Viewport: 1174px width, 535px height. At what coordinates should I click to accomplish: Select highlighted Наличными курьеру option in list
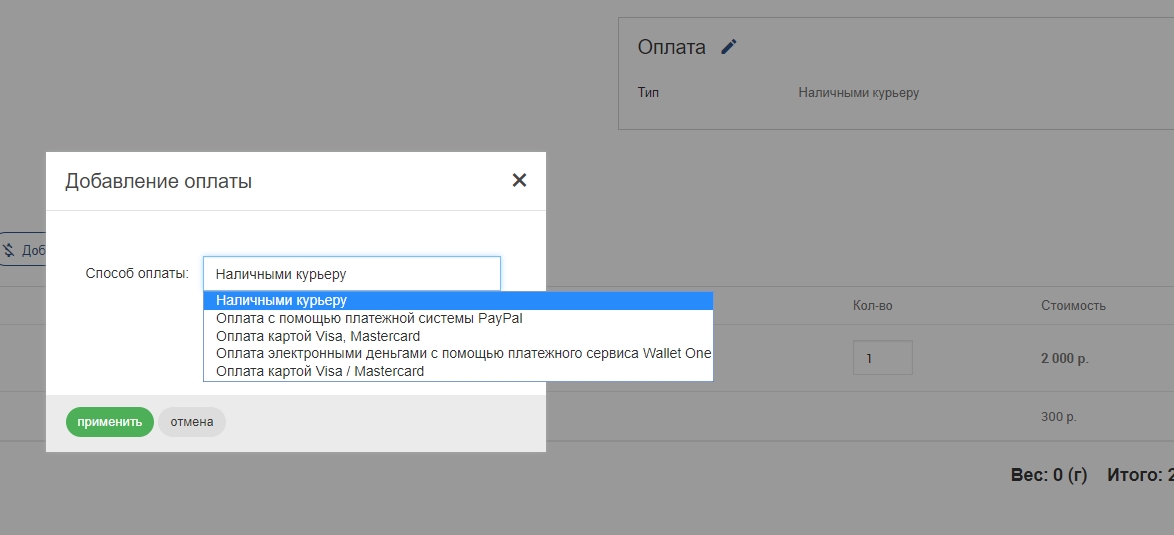click(457, 300)
